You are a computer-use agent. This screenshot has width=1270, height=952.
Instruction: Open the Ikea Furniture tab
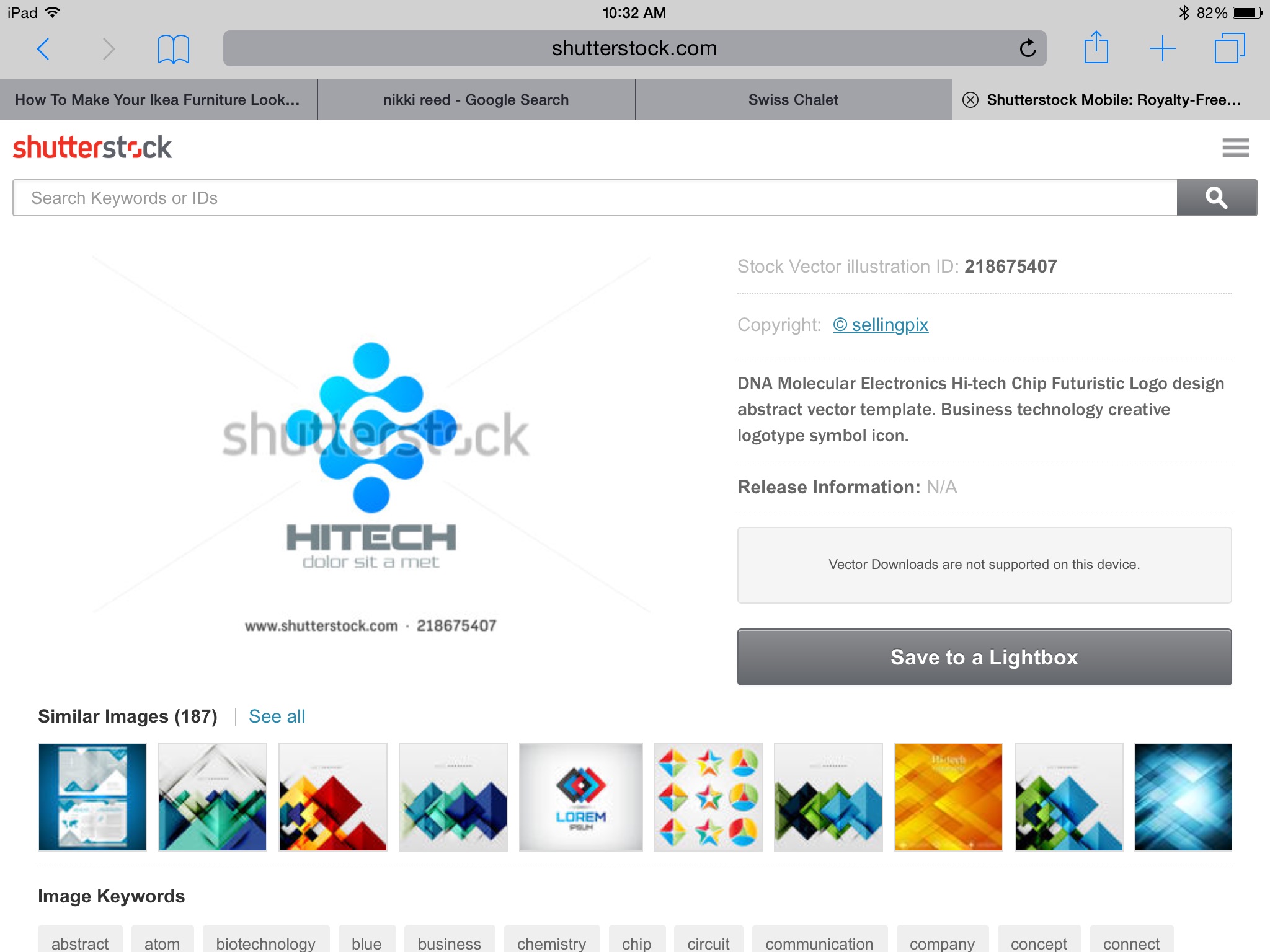[158, 100]
